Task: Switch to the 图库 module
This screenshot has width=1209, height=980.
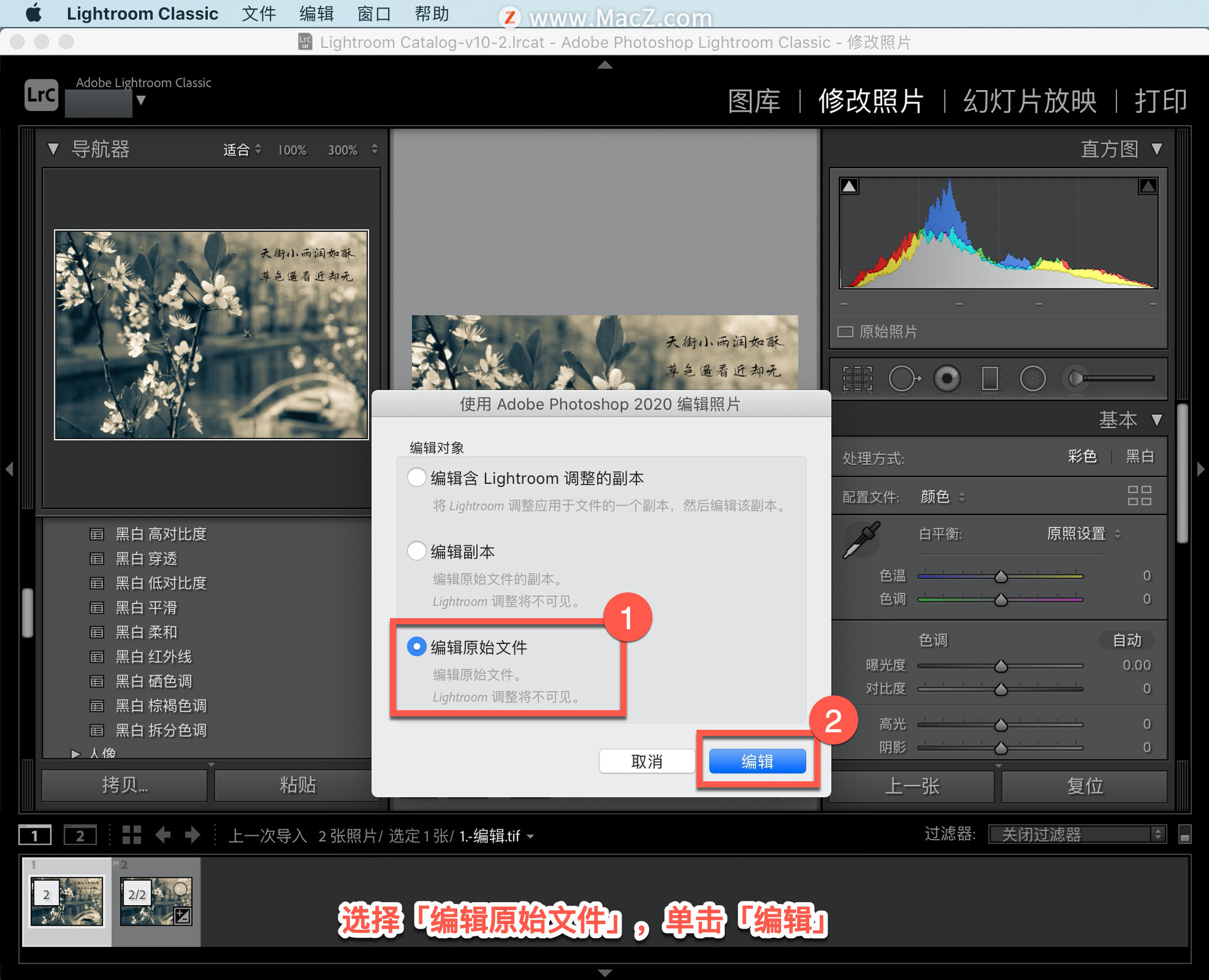Action: point(754,101)
